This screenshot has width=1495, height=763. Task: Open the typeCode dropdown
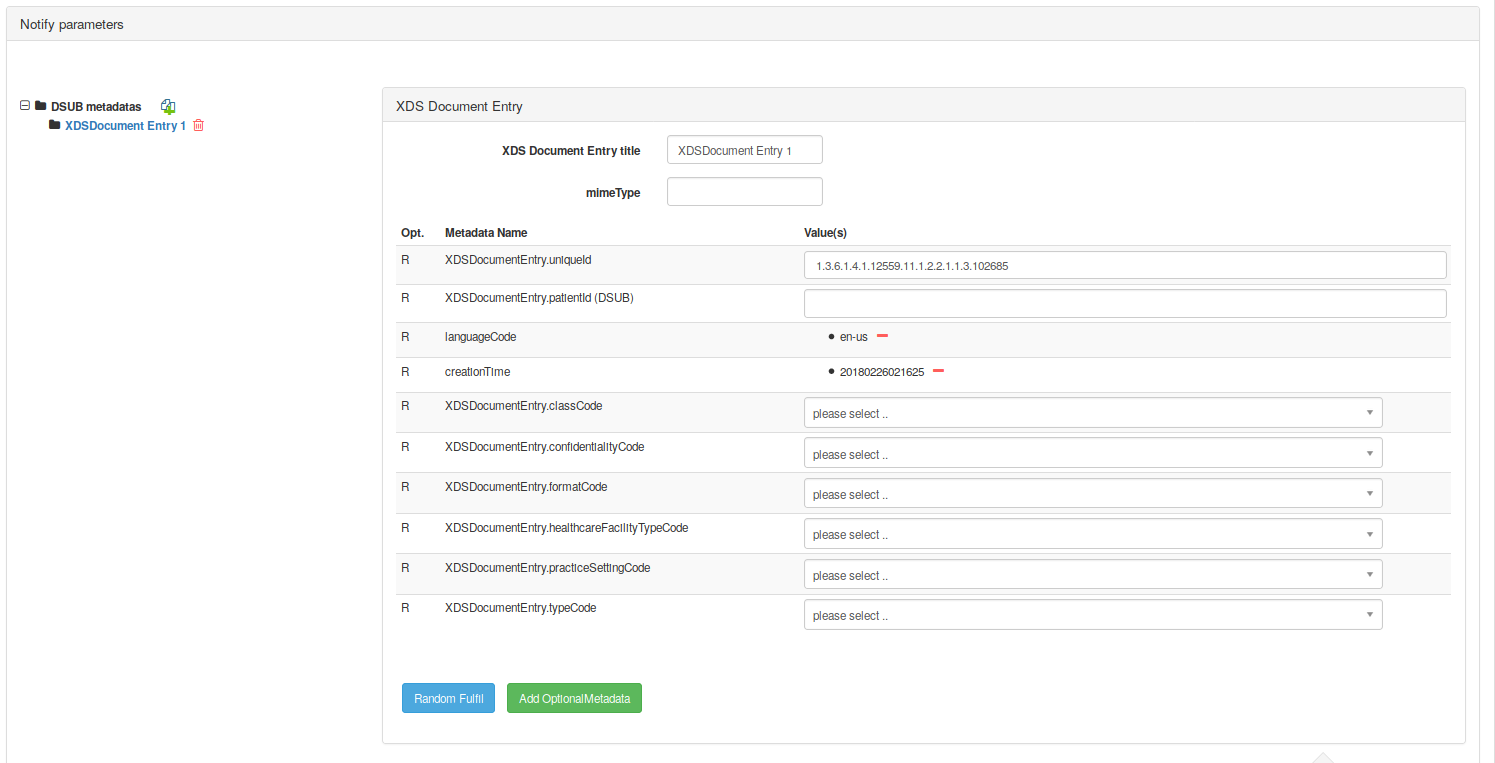click(1092, 615)
